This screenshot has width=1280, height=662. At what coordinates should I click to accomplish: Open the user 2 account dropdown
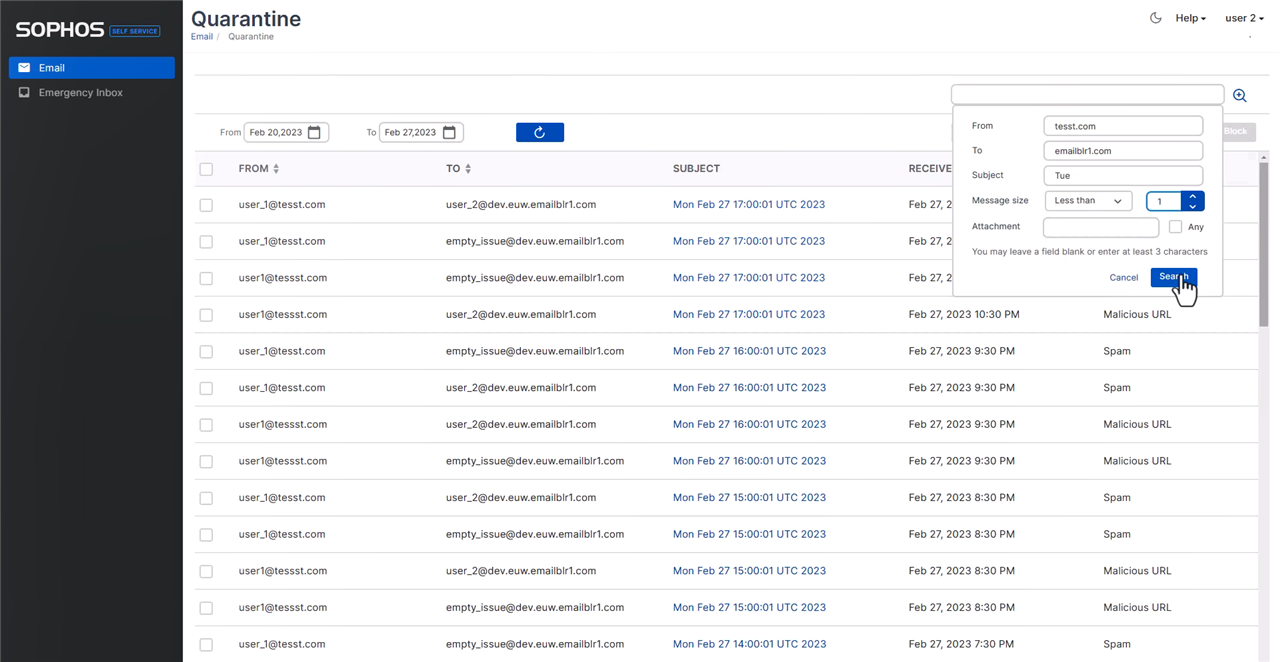[1244, 18]
